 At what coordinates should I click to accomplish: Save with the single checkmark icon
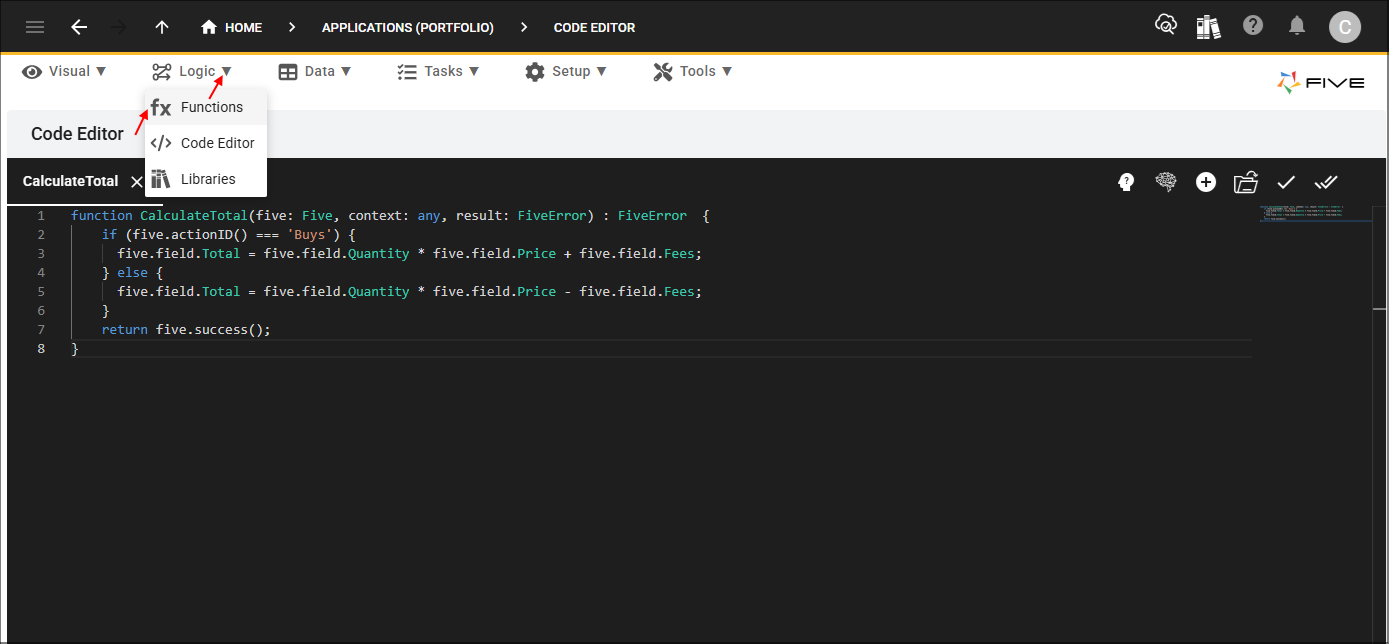1286,182
